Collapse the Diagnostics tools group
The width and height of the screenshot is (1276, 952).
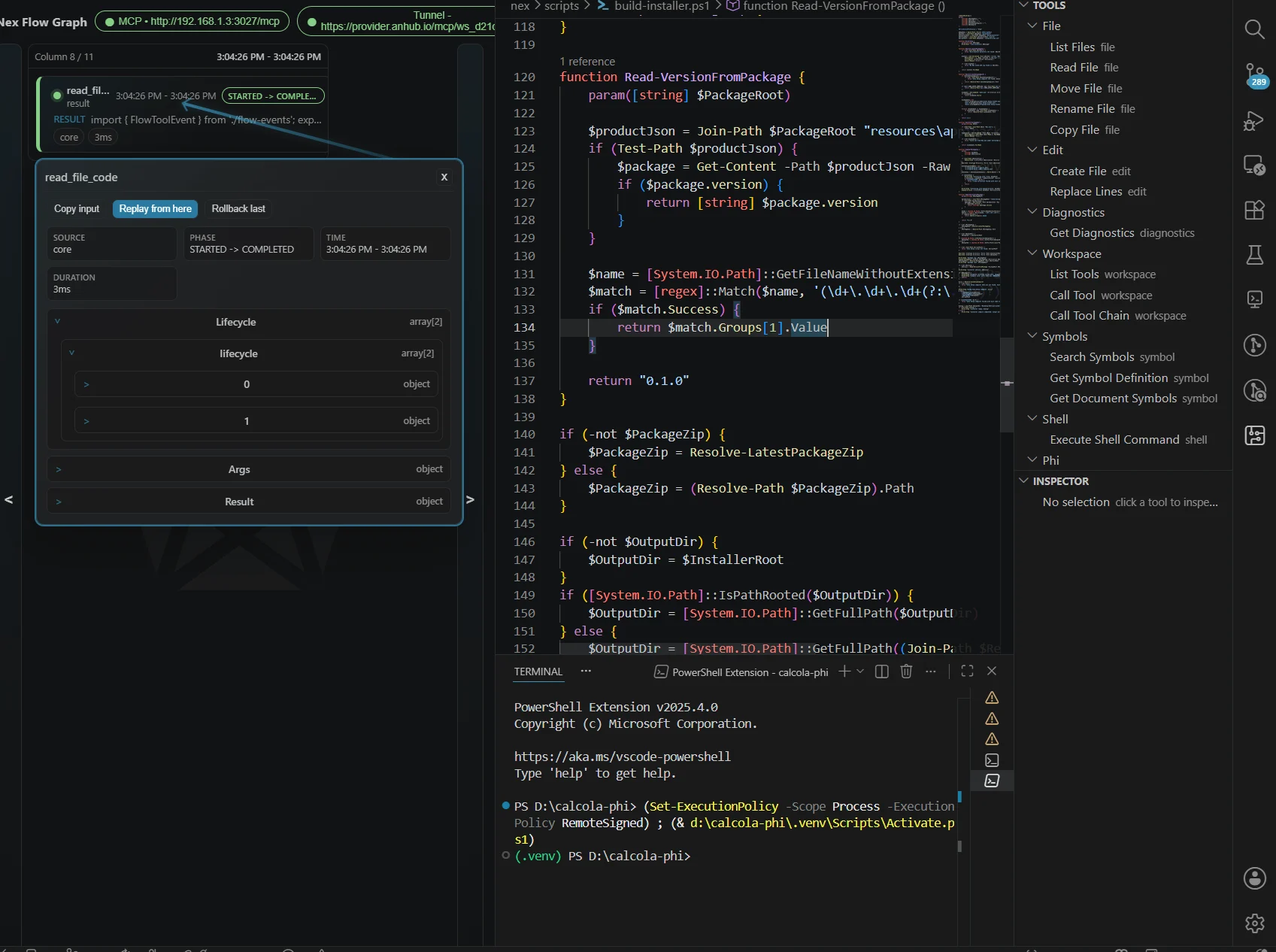1032,212
